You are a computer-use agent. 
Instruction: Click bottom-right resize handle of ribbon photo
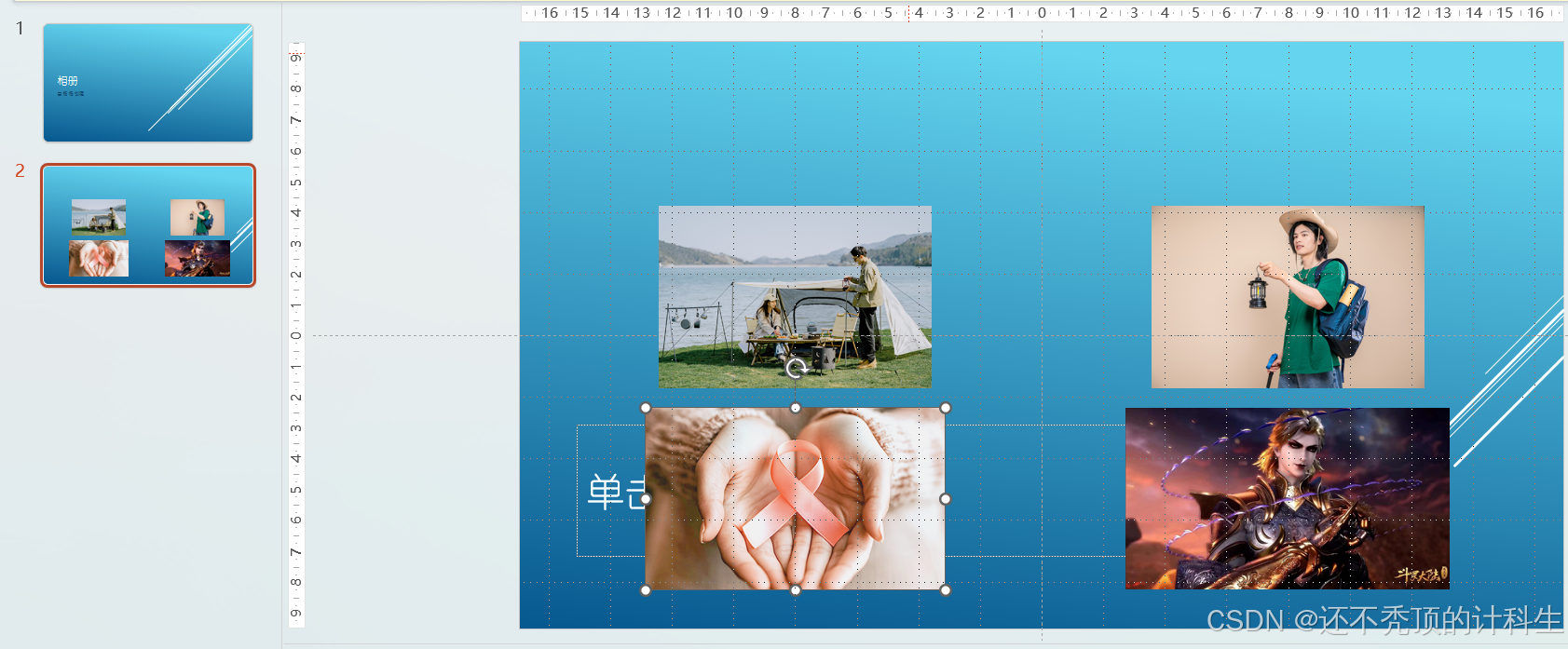[x=946, y=590]
